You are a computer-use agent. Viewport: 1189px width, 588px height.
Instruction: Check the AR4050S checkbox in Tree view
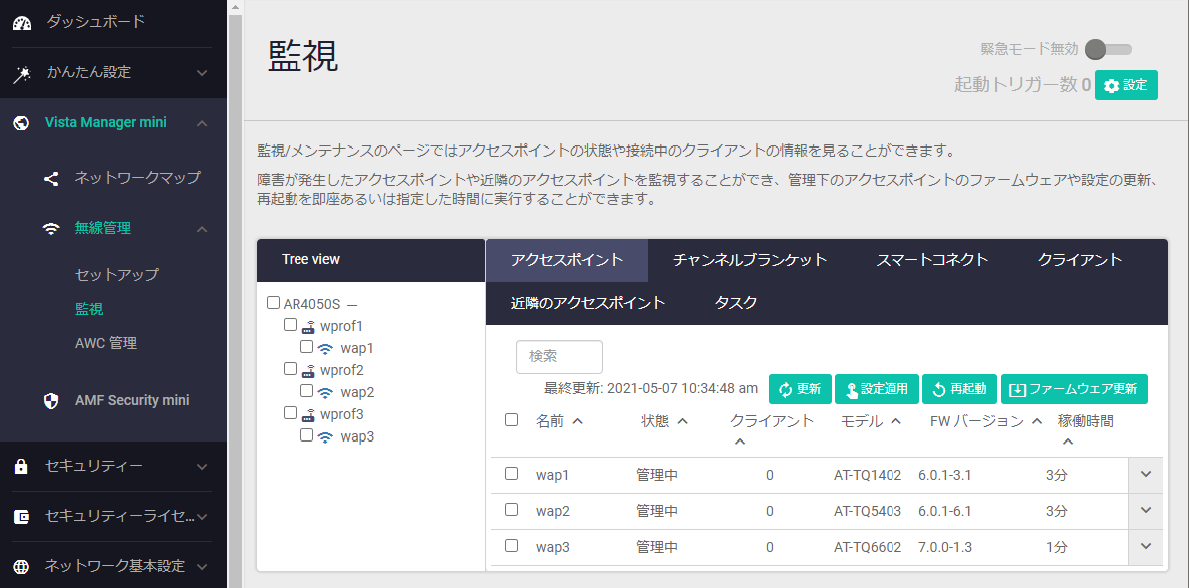pyautogui.click(x=274, y=303)
